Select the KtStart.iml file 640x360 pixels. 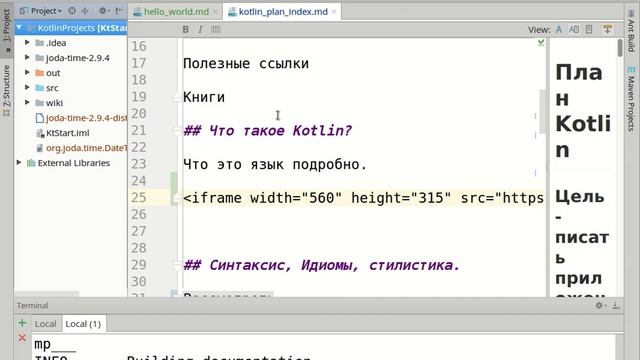point(67,133)
